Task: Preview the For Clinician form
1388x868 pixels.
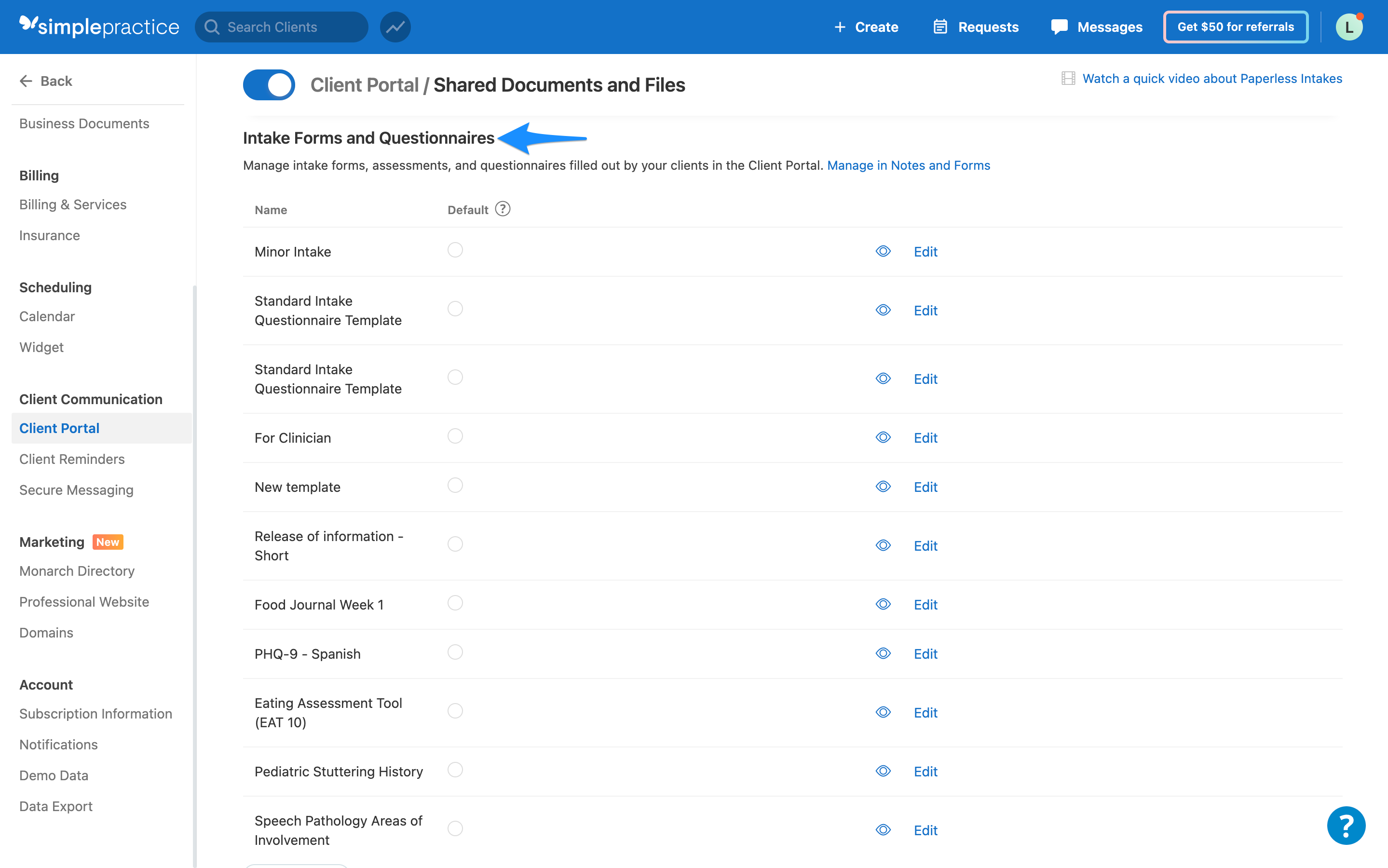Action: pyautogui.click(x=883, y=437)
